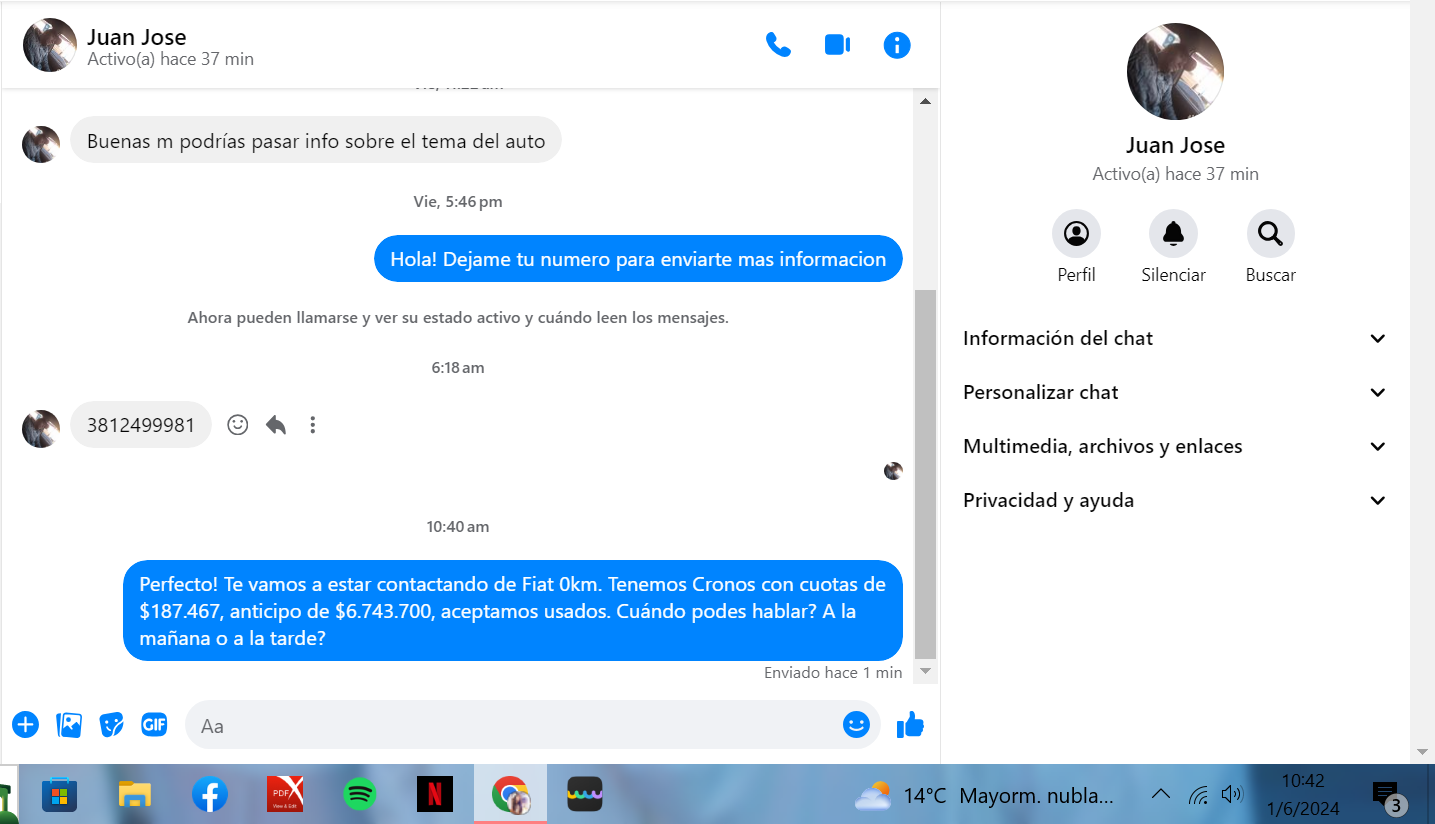Open more options for the 3812499981 message
The image size is (1435, 824).
313,425
